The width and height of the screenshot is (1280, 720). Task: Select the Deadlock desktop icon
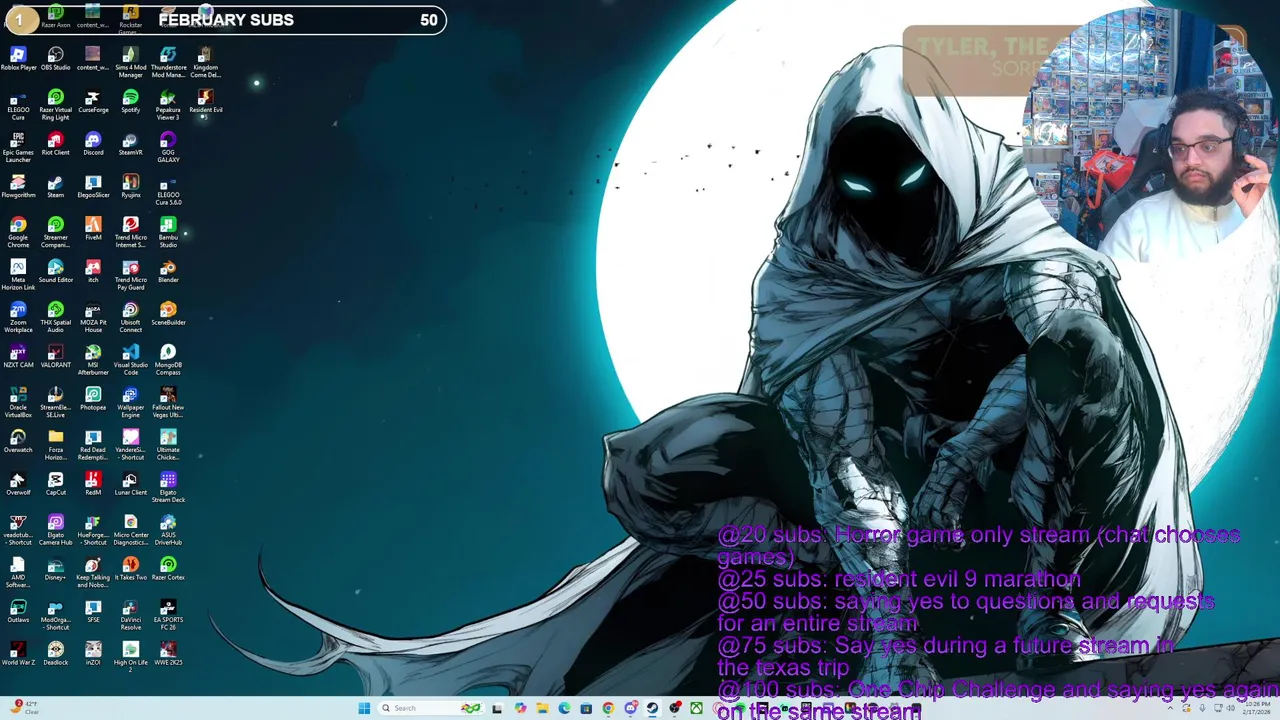55,654
